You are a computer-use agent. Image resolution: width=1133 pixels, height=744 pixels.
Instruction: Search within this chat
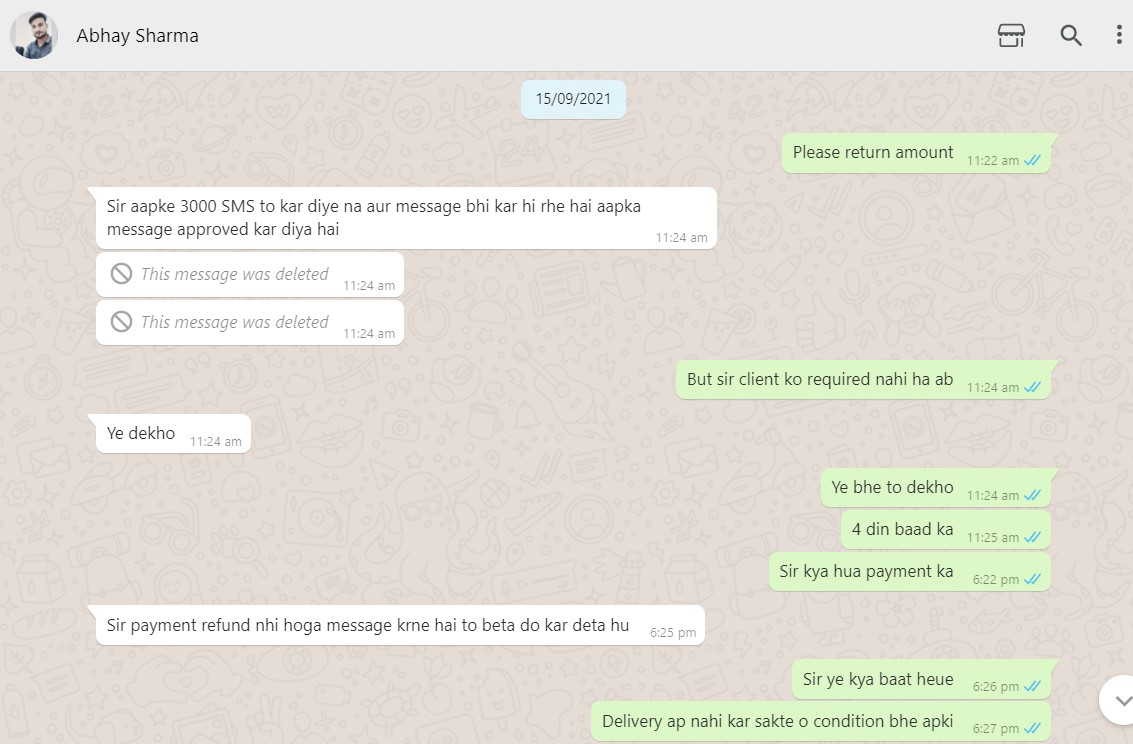coord(1071,35)
